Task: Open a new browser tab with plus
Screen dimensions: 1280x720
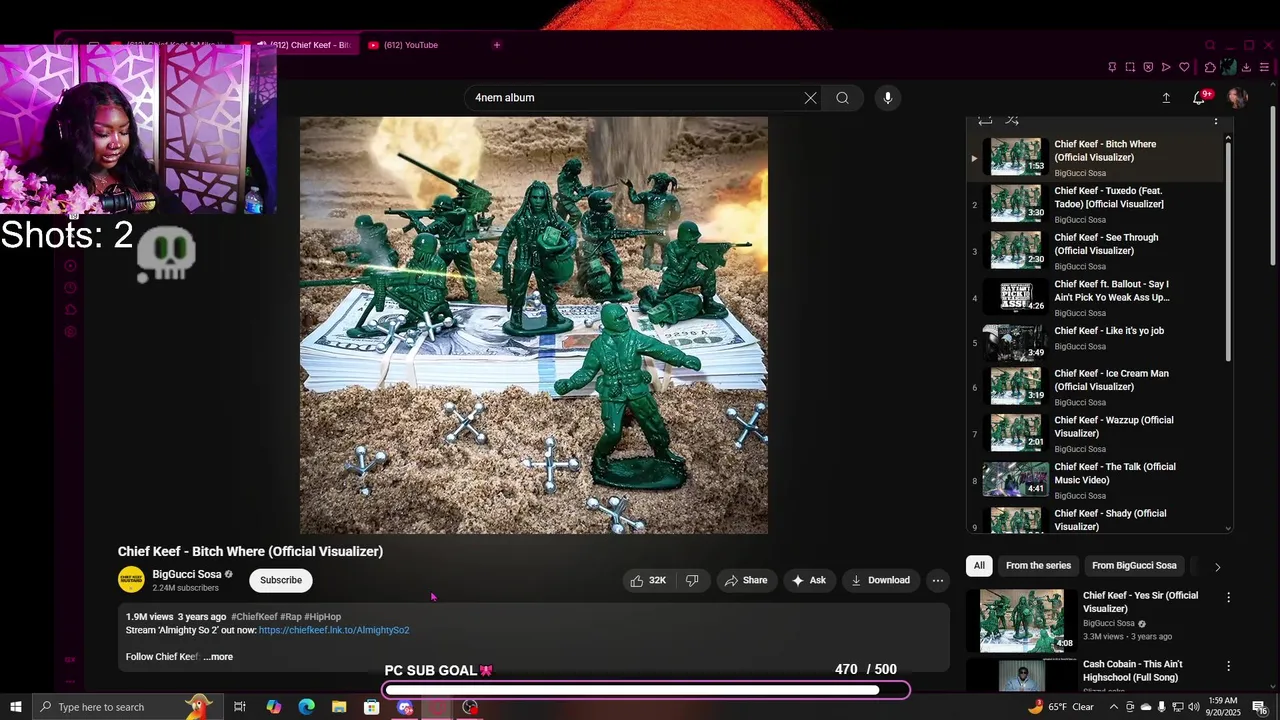Action: pos(497,45)
